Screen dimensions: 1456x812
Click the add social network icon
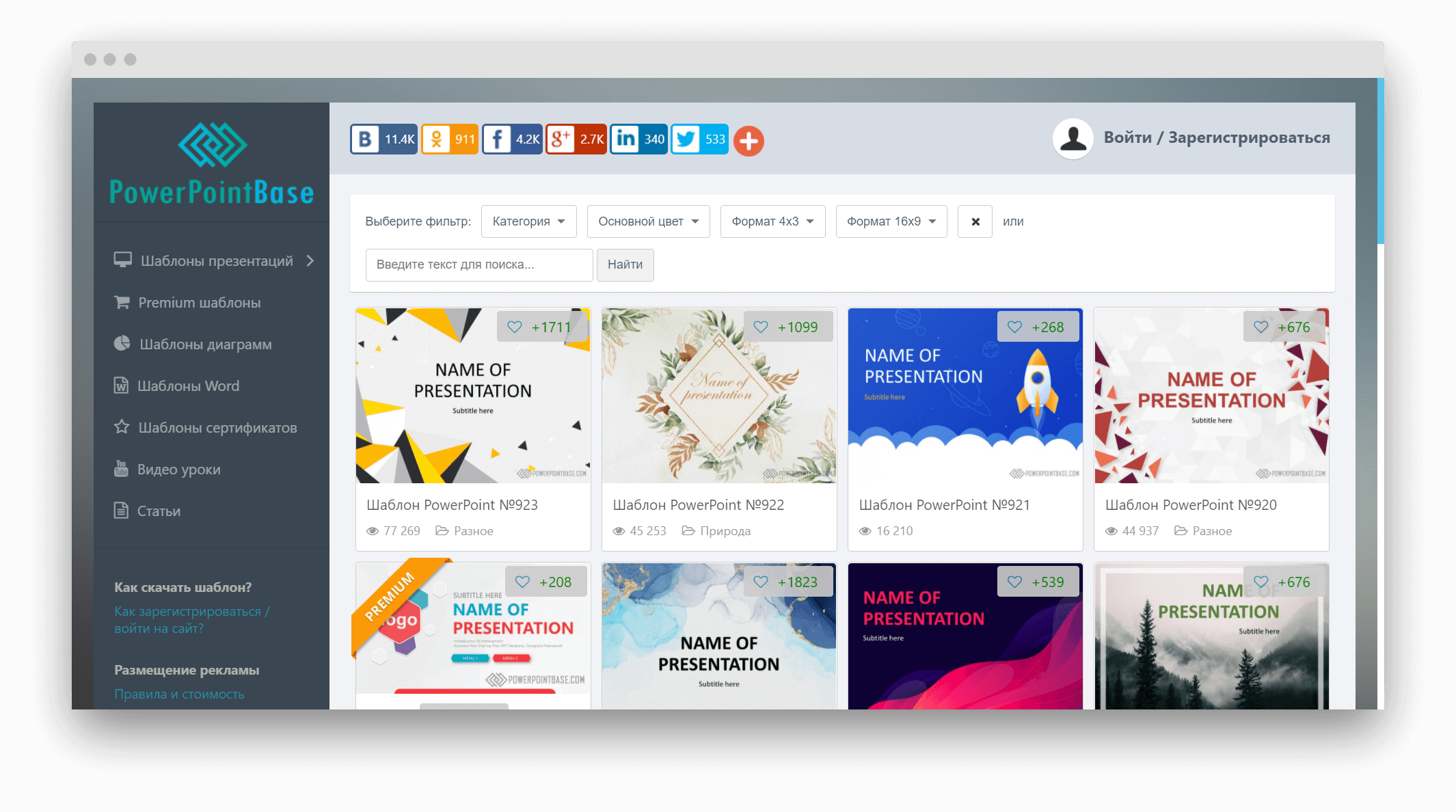[x=749, y=138]
